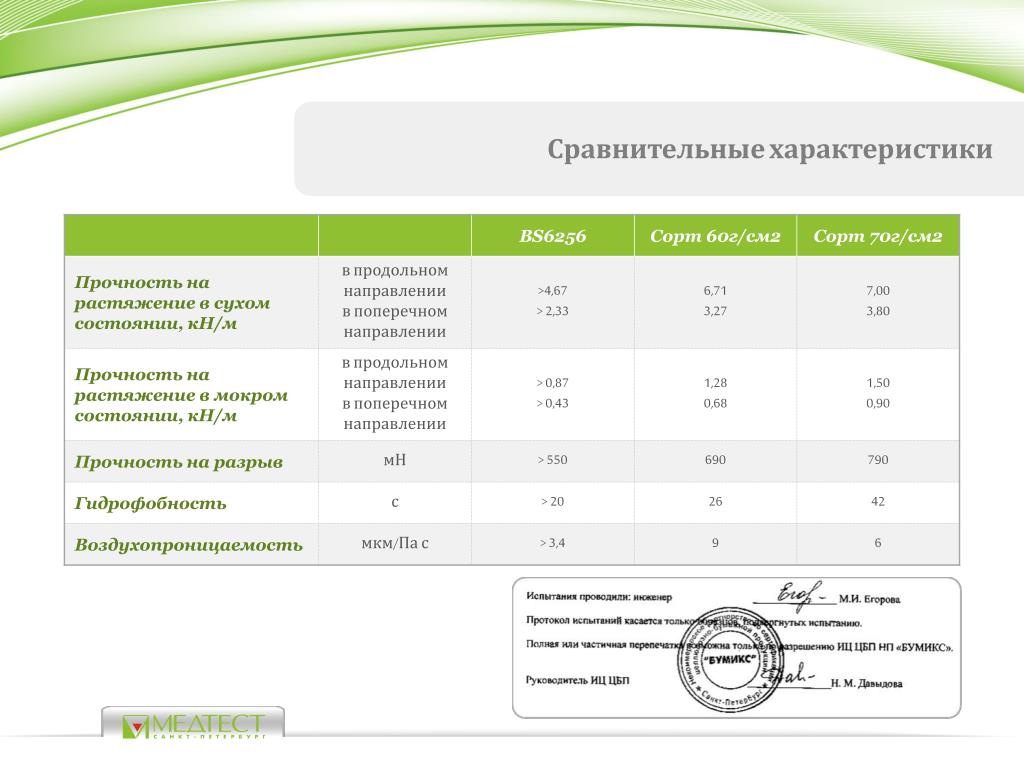Click the value '> 2,33' in BS6256 column
1024x768 pixels.
pos(552,311)
